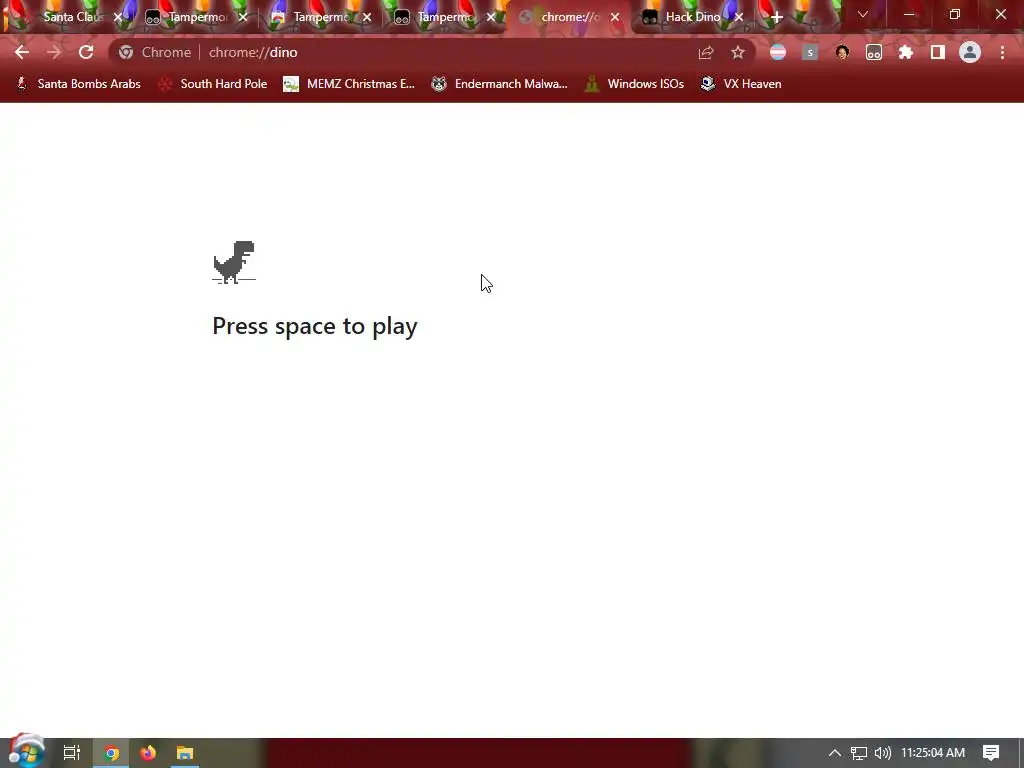
Task: Open the notification action center icon
Action: coord(991,753)
